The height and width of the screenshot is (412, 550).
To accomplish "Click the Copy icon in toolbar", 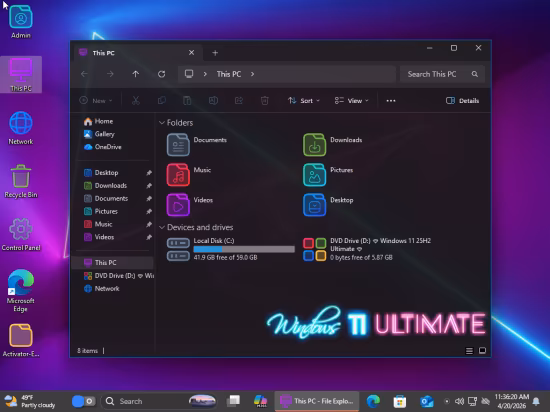I will (162, 101).
